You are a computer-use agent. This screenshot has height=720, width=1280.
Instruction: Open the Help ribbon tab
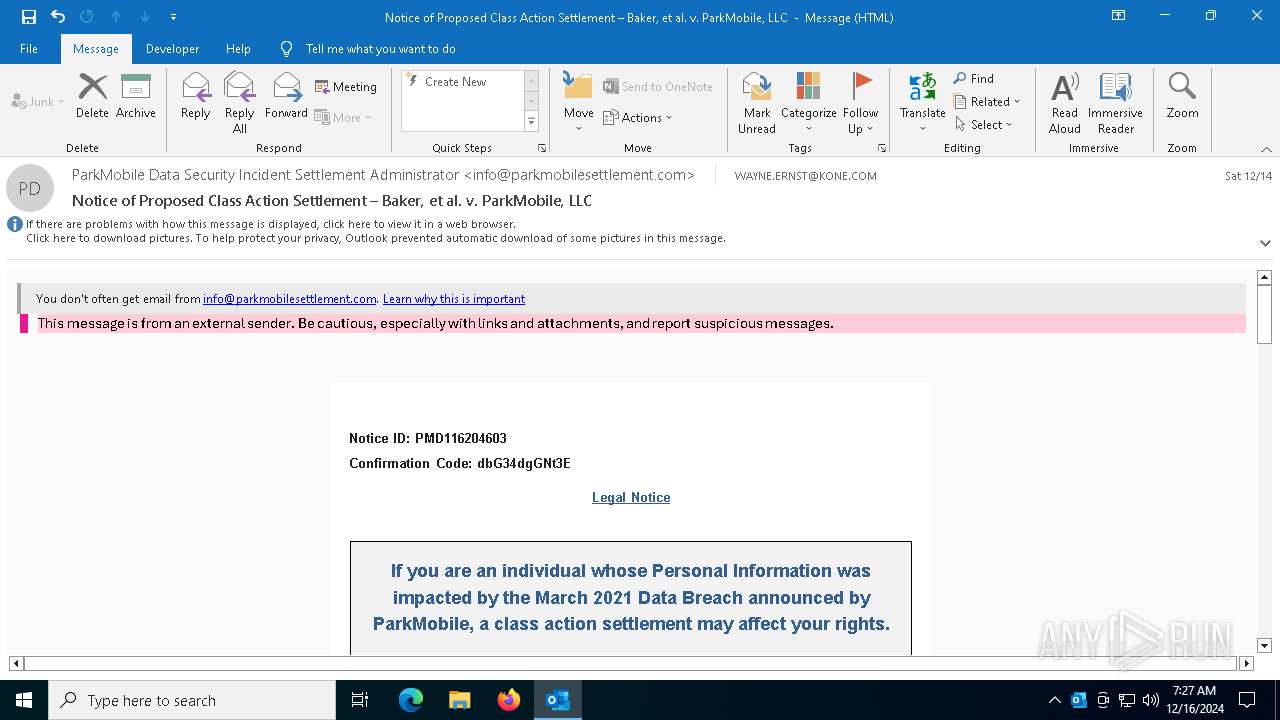point(238,49)
